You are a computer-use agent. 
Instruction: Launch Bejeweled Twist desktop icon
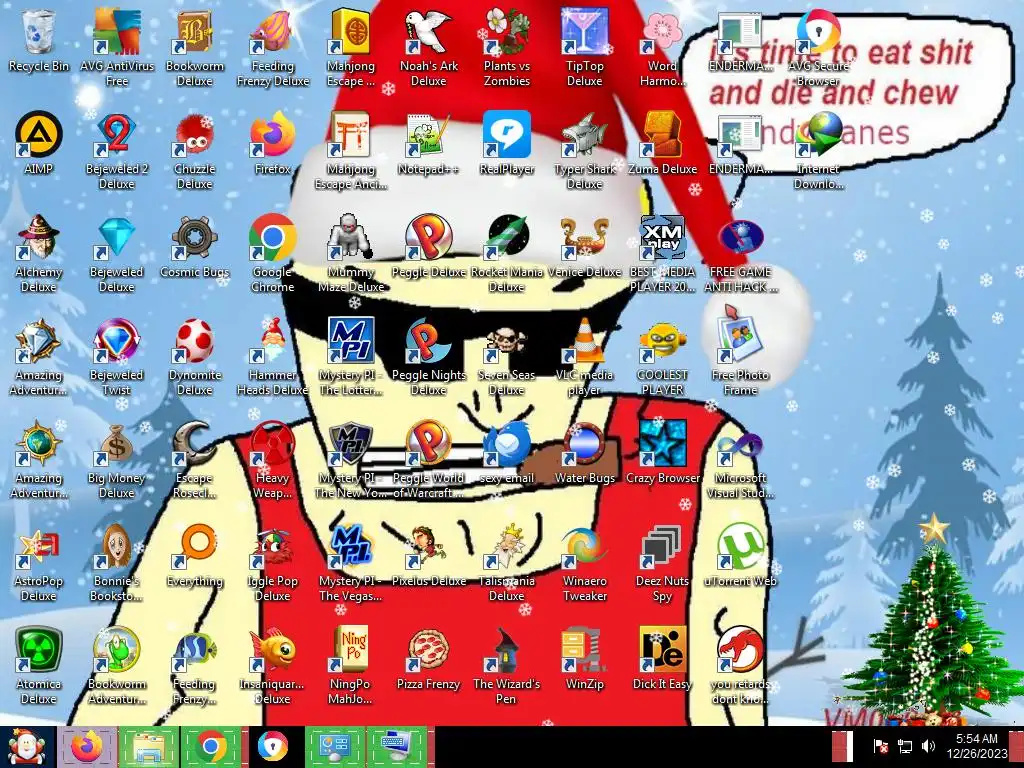coord(116,357)
